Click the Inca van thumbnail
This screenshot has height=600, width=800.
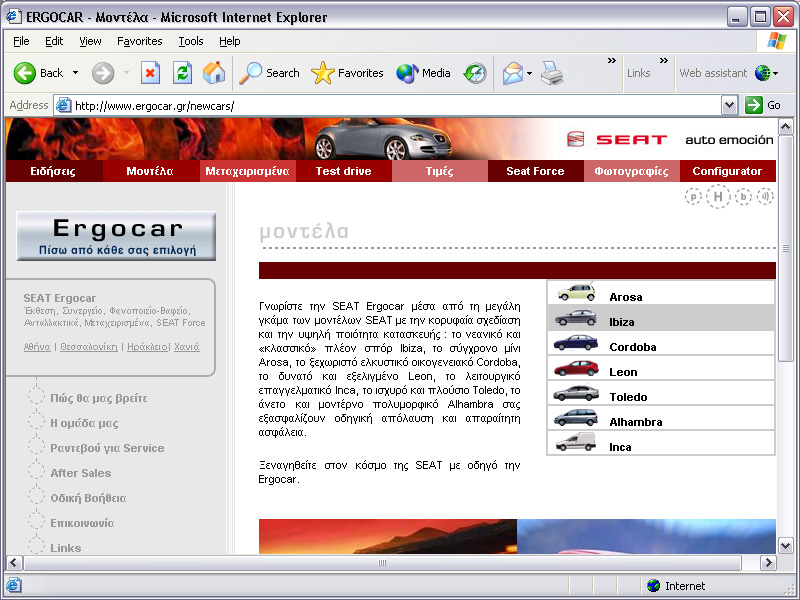[x=576, y=442]
